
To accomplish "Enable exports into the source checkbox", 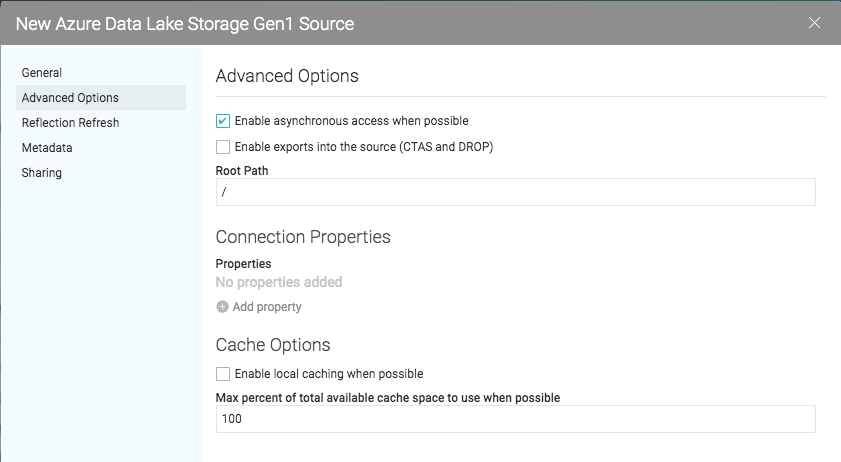I will click(223, 147).
